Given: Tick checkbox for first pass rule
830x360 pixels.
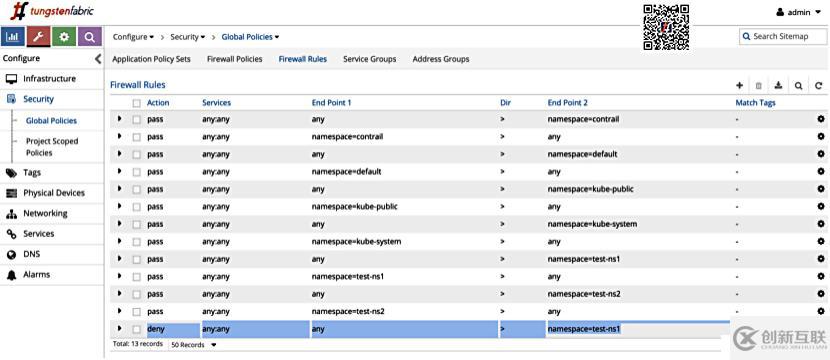Looking at the screenshot, I should [x=137, y=120].
